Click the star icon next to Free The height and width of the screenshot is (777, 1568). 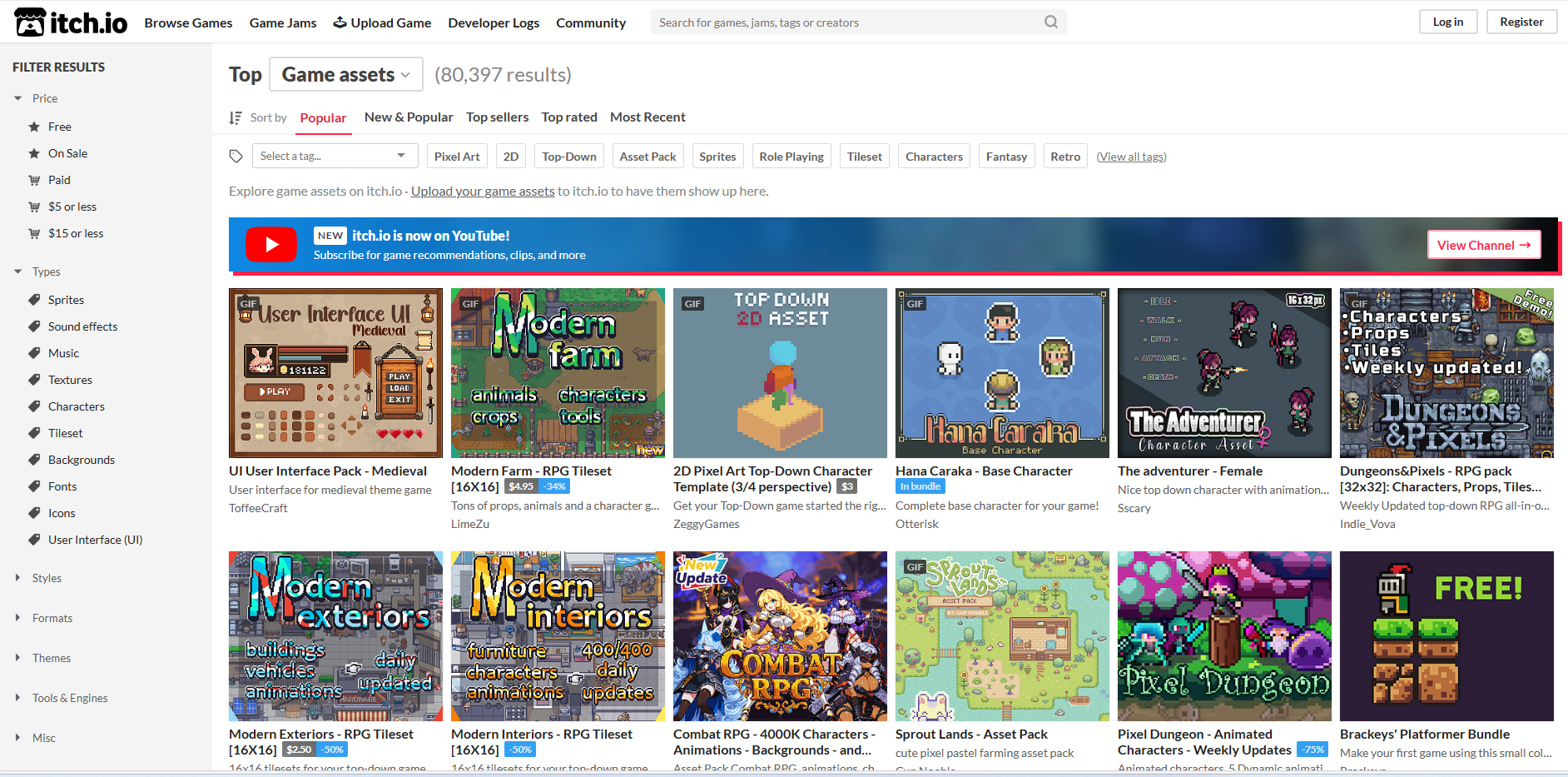pos(34,127)
